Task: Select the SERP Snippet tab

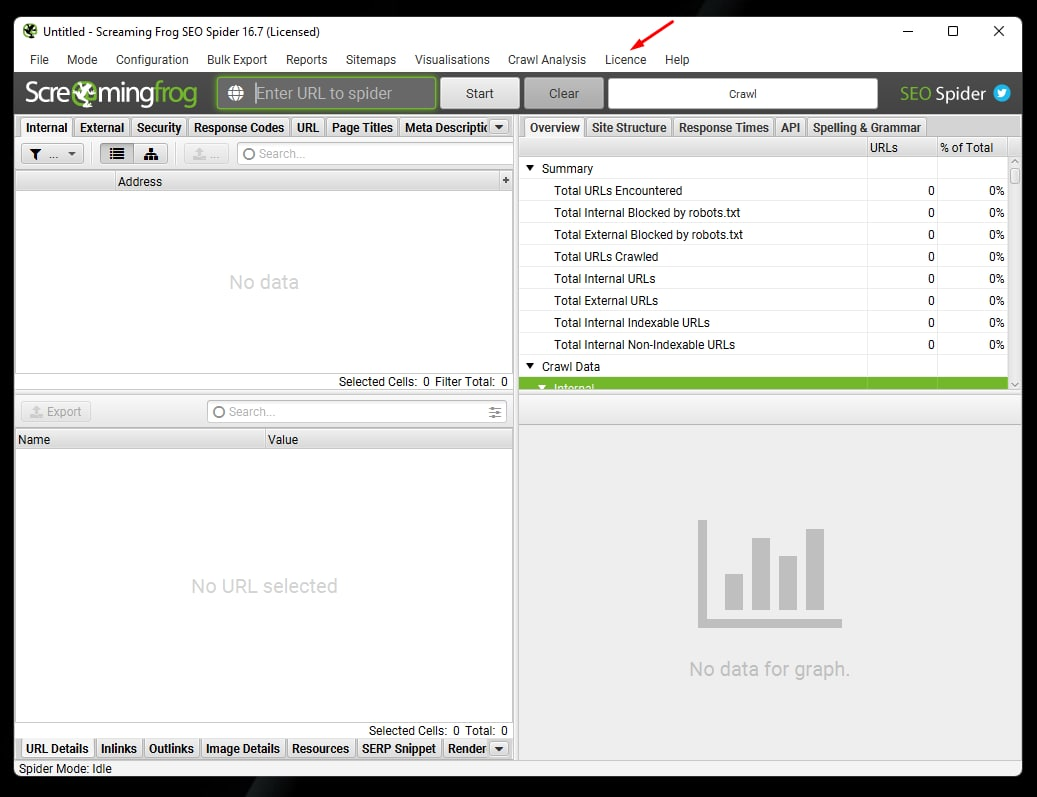Action: click(399, 748)
